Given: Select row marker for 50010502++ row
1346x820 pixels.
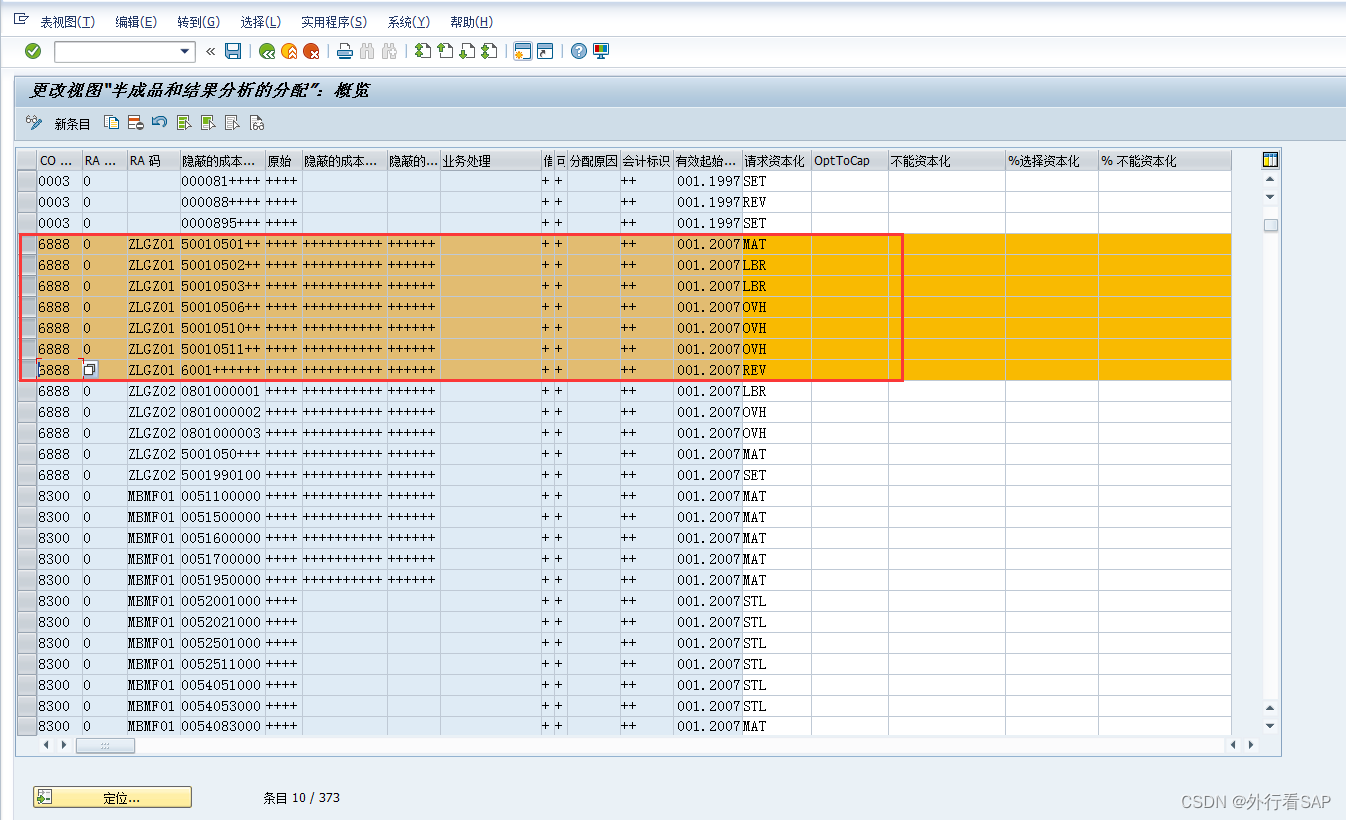Looking at the screenshot, I should (x=27, y=265).
